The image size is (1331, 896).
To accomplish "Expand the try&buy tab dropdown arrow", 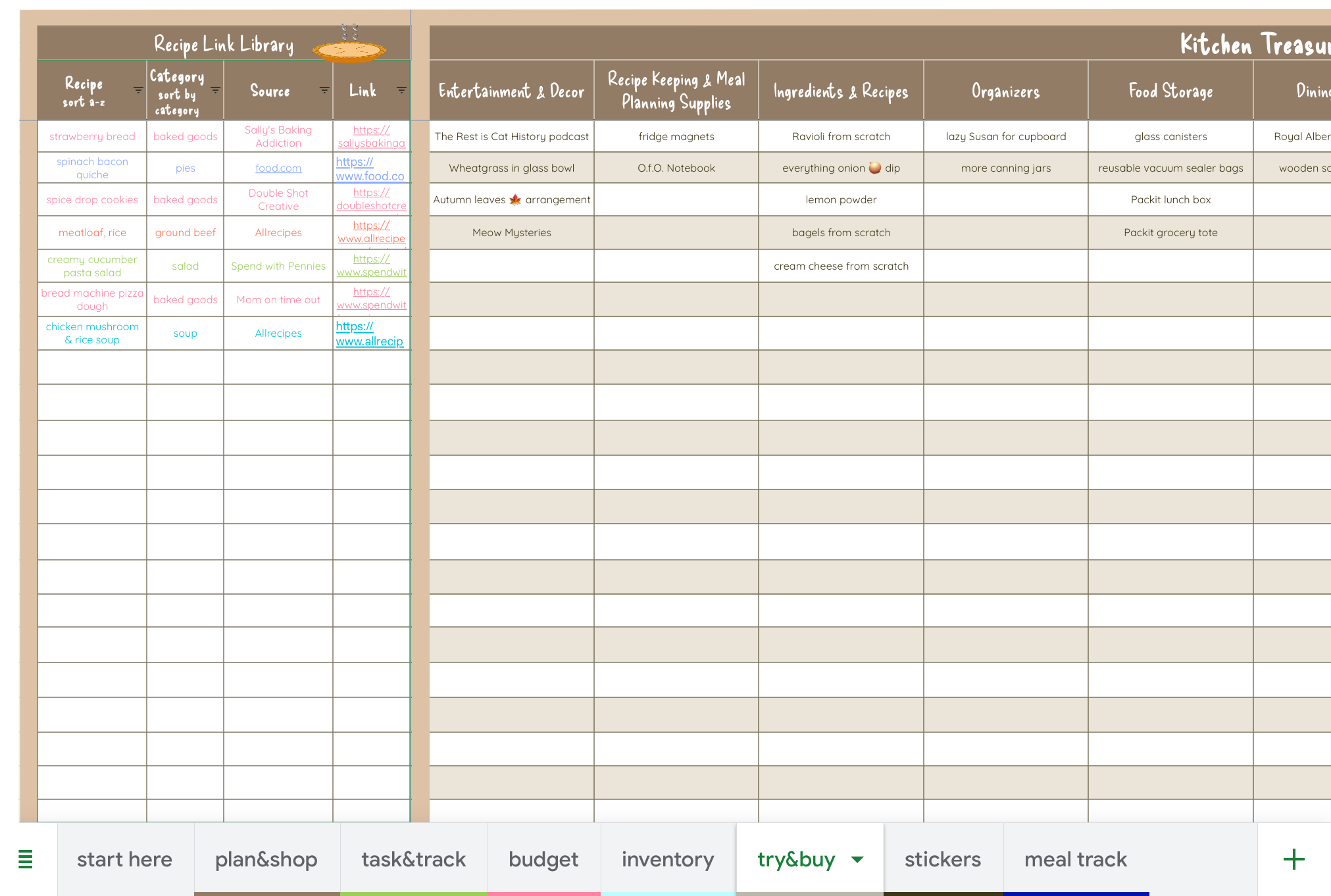I will point(857,859).
